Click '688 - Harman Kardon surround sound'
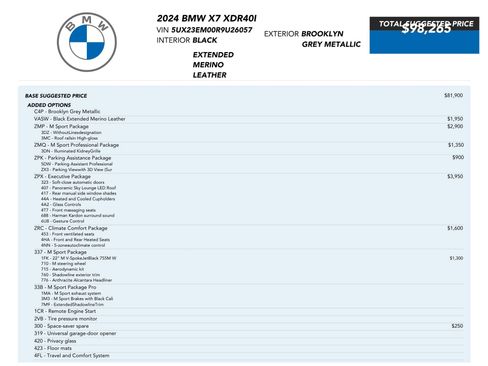Screen dimensions: 488x366 (78, 216)
